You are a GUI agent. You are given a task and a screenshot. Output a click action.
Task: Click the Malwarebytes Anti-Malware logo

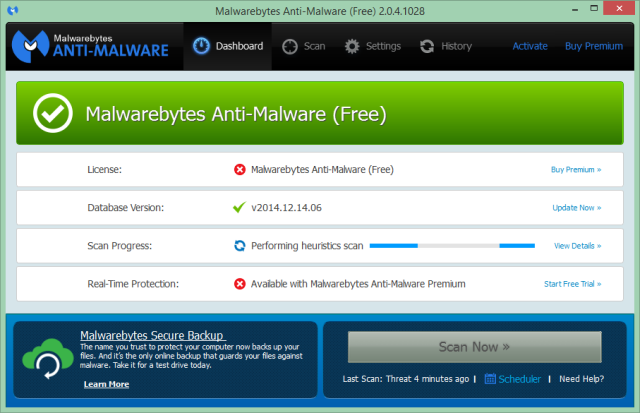tap(90, 46)
